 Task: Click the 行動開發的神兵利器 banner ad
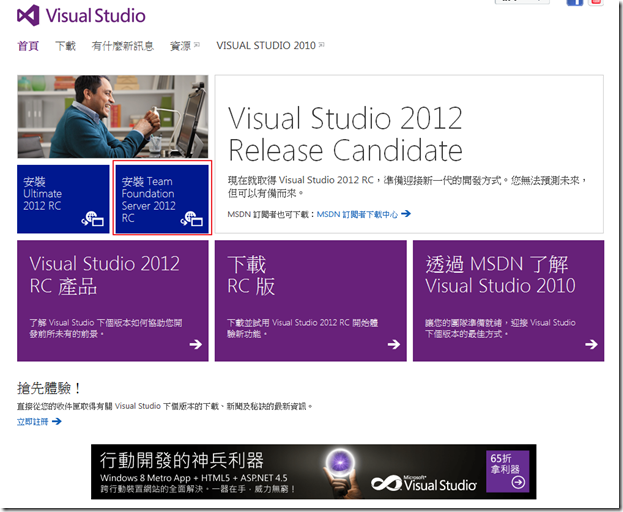pyautogui.click(x=313, y=471)
